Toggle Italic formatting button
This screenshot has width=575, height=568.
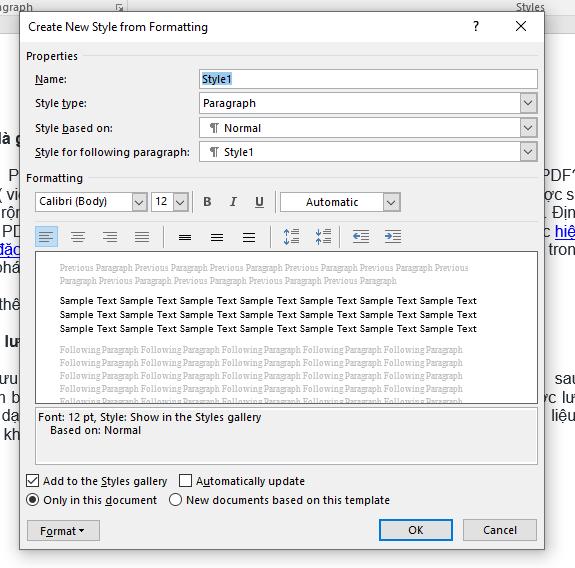[x=233, y=202]
